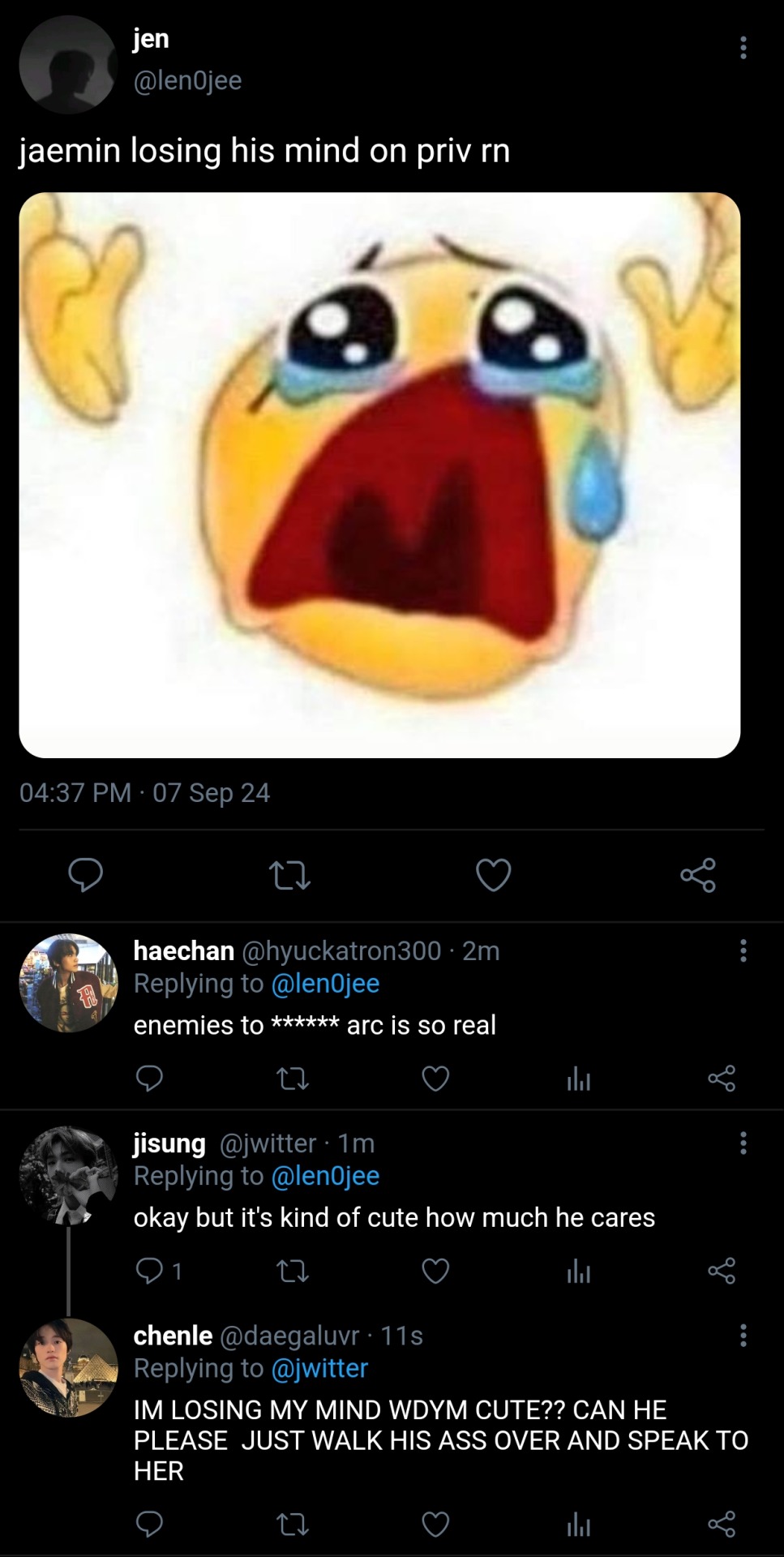The height and width of the screenshot is (1557, 784).
Task: Retweet jen's main tweet
Action: 289,875
